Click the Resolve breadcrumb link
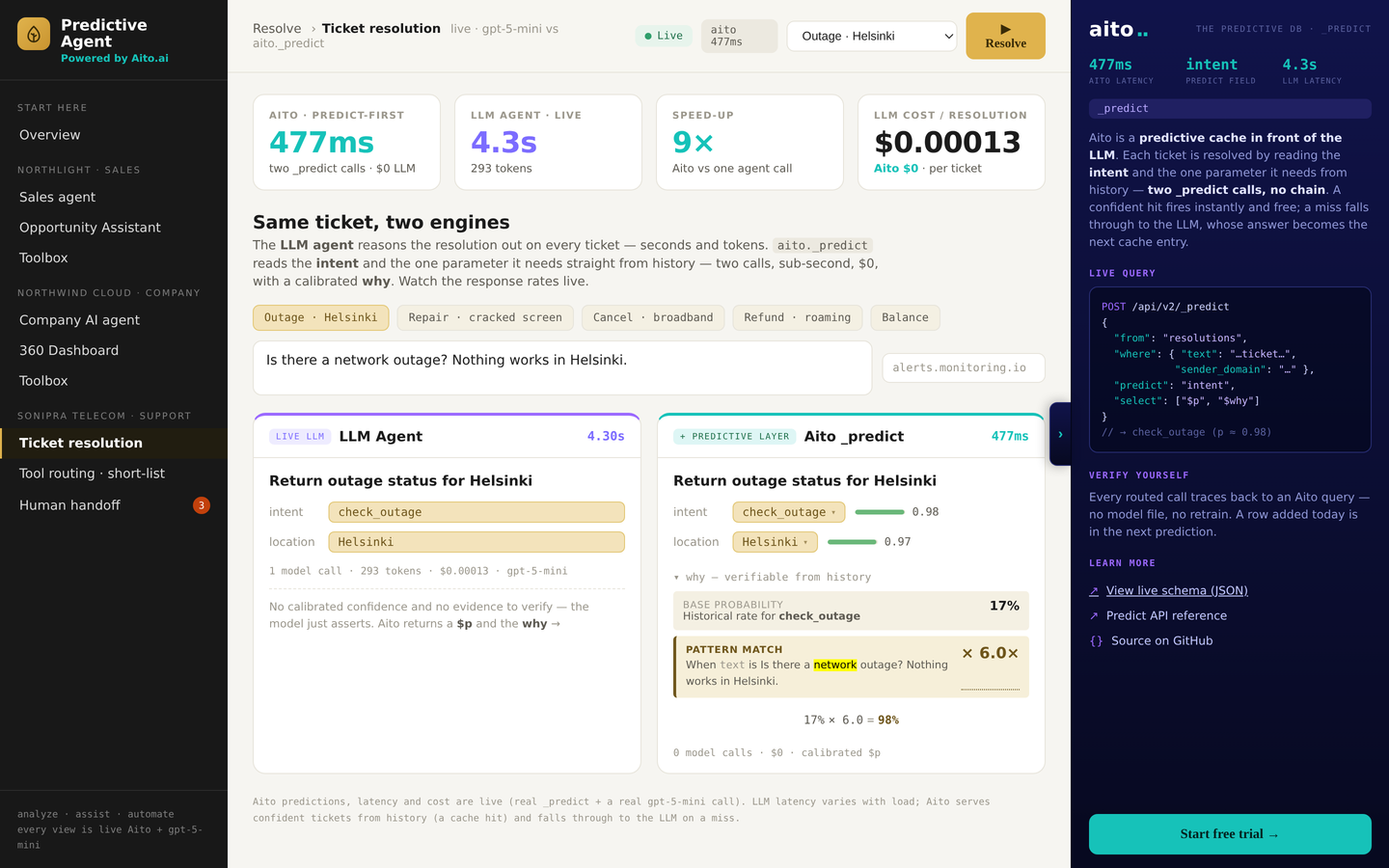Image resolution: width=1389 pixels, height=868 pixels. (277, 29)
